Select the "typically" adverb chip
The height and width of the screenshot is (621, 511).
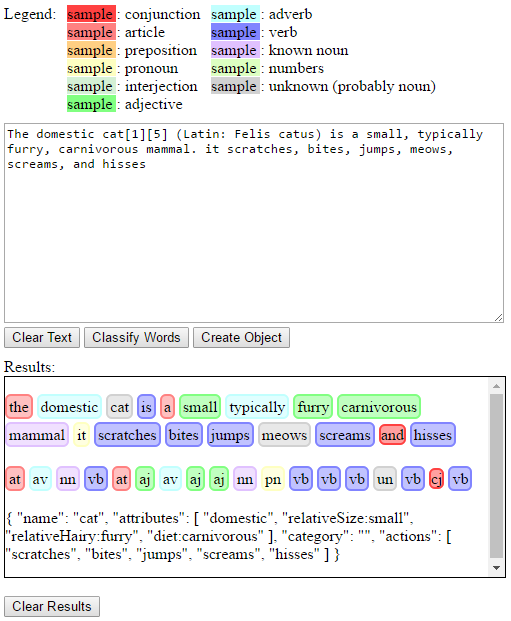[x=257, y=407]
